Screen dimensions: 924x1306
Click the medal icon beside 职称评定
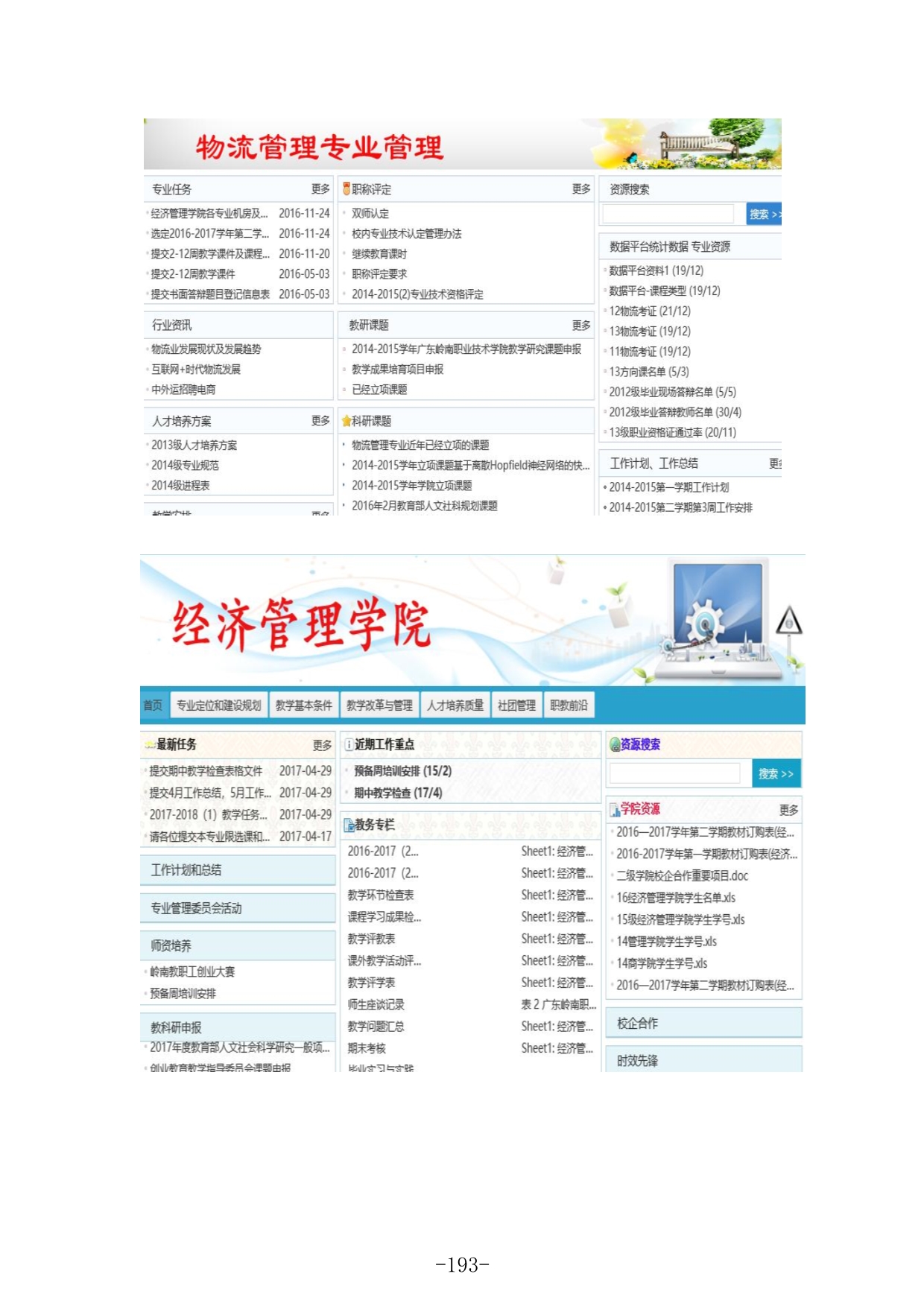pos(346,189)
